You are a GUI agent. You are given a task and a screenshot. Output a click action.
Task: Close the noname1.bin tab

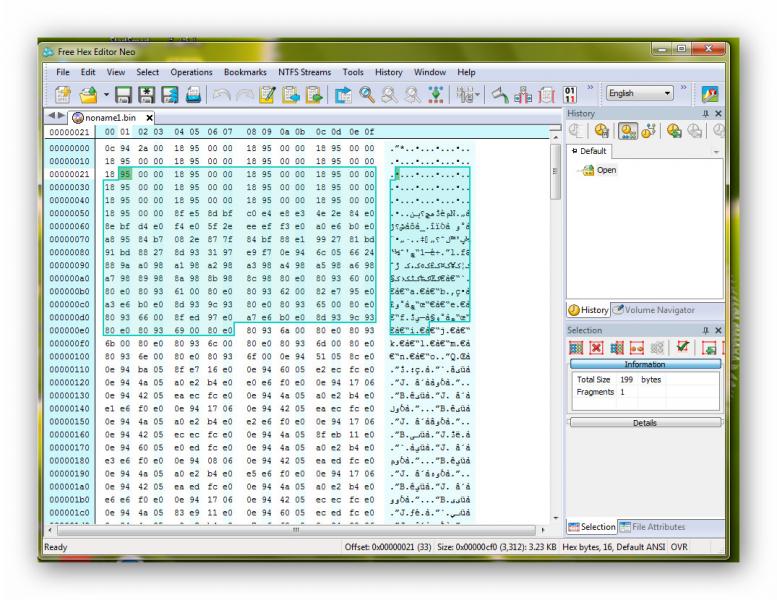click(x=149, y=118)
